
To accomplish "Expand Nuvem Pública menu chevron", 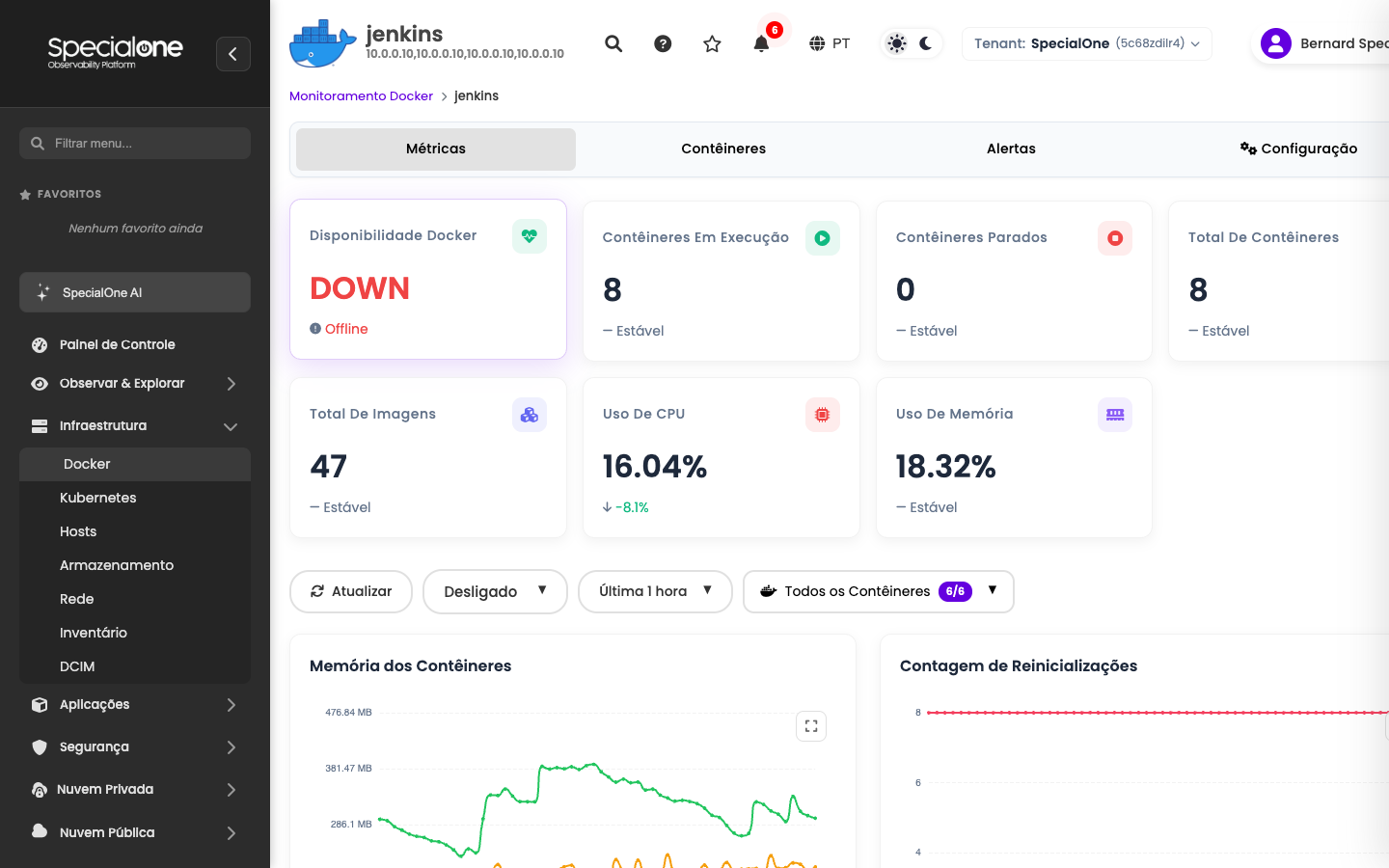I will pyautogui.click(x=231, y=833).
